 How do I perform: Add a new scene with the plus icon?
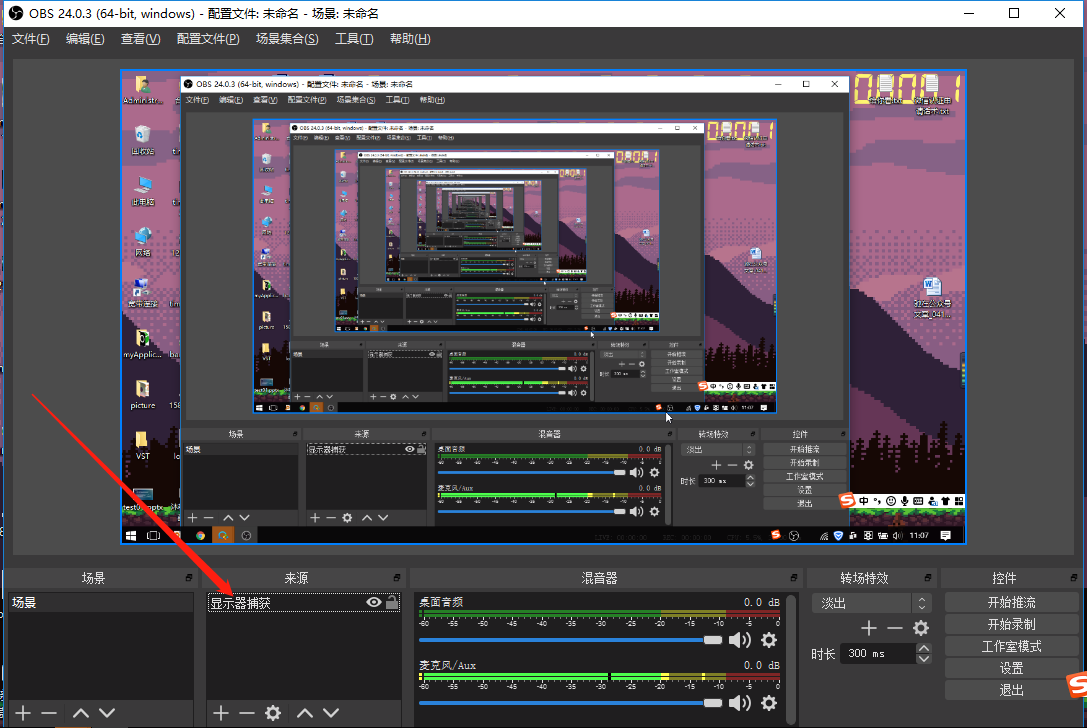tap(23, 713)
